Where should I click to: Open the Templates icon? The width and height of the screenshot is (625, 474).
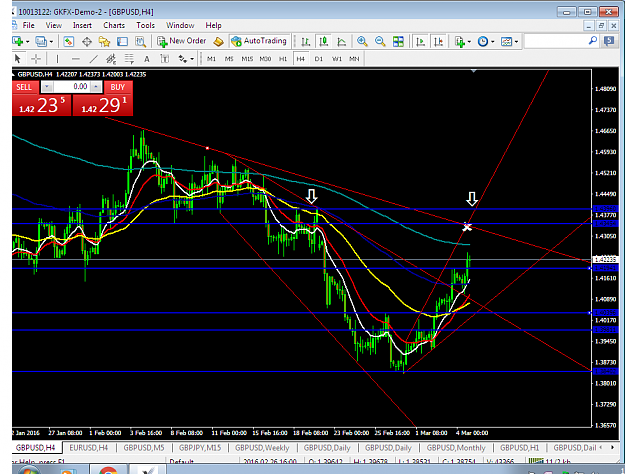(x=506, y=41)
